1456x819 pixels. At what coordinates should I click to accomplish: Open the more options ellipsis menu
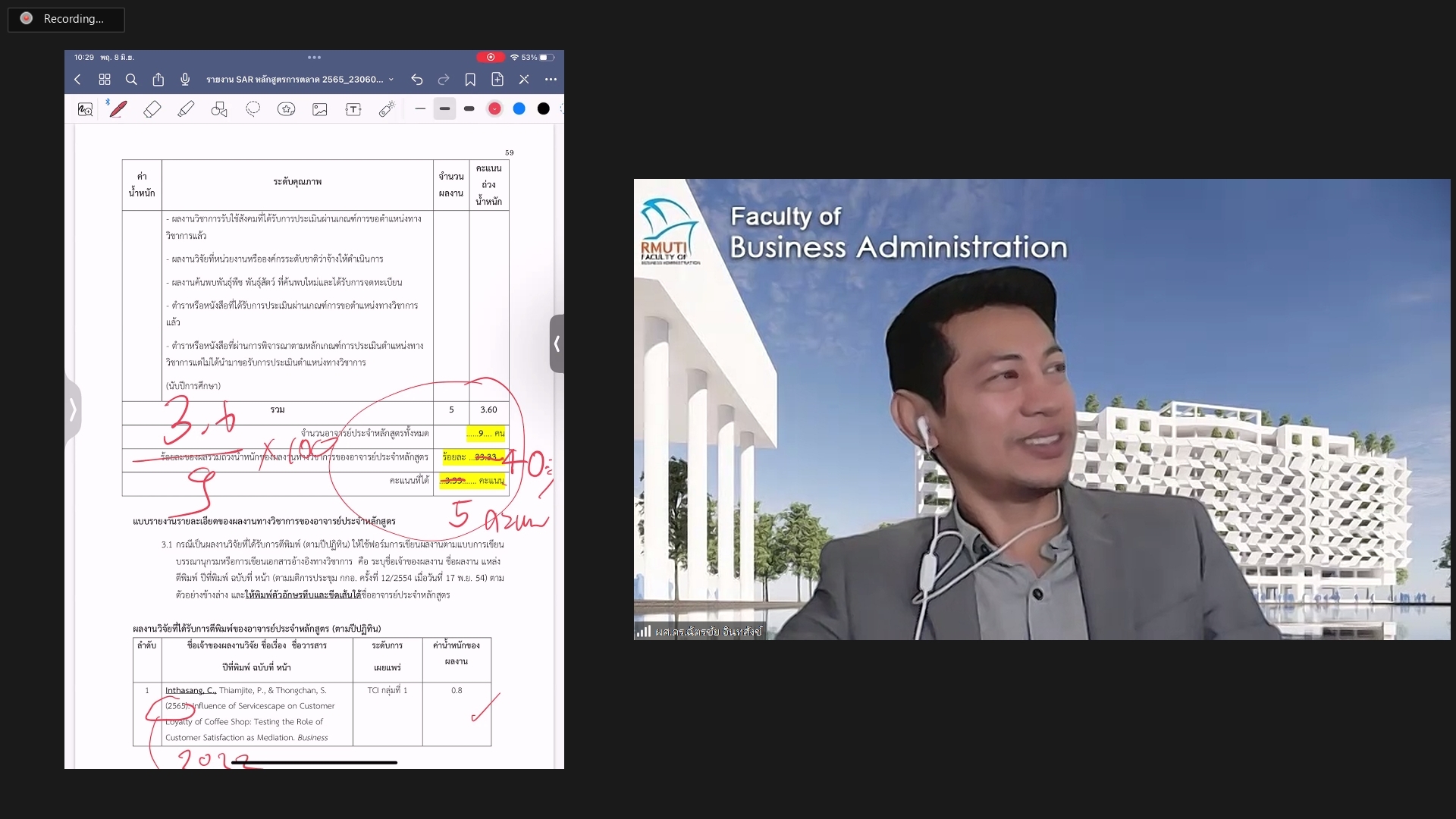point(551,79)
